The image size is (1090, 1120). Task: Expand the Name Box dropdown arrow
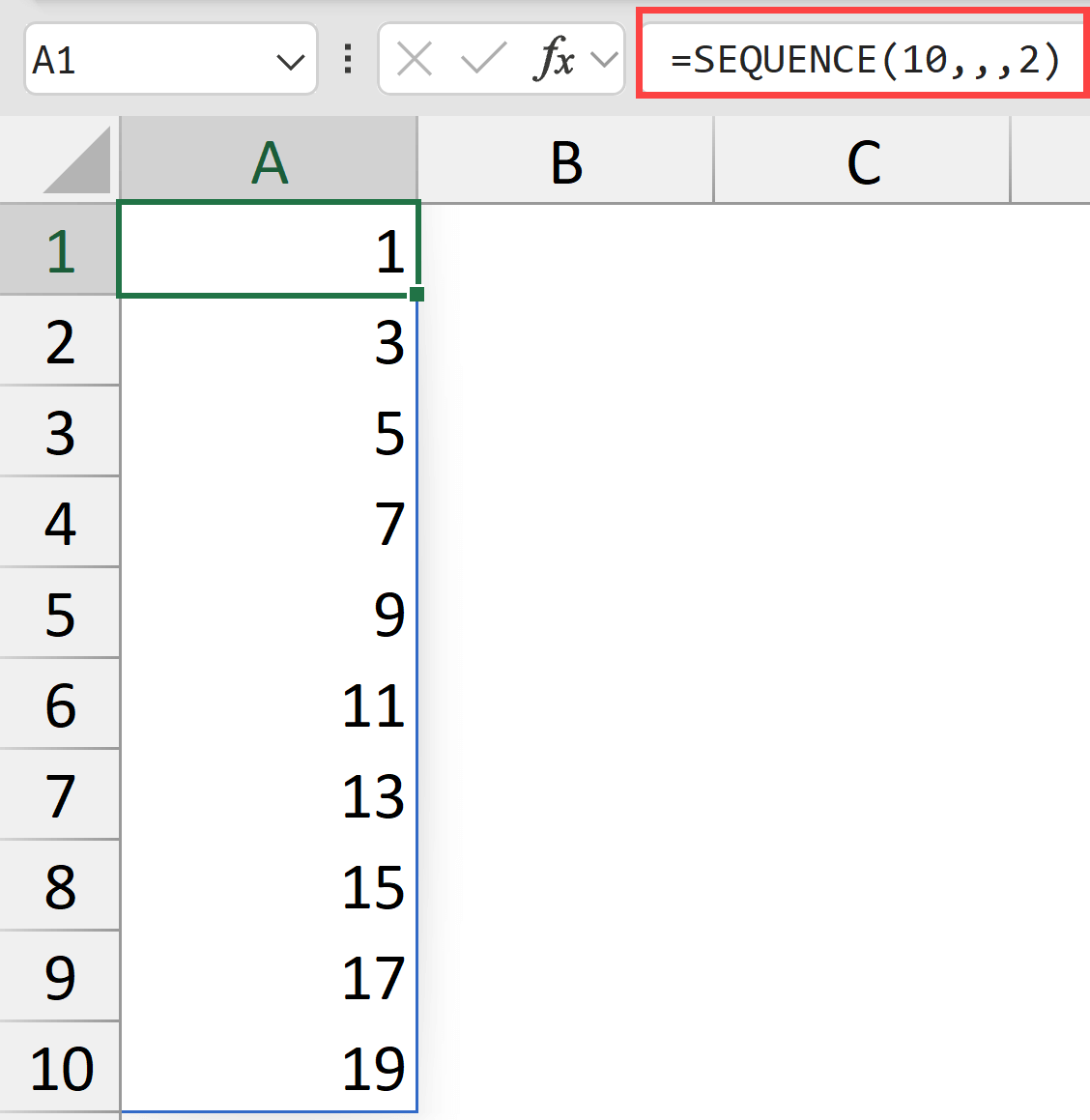click(x=291, y=62)
